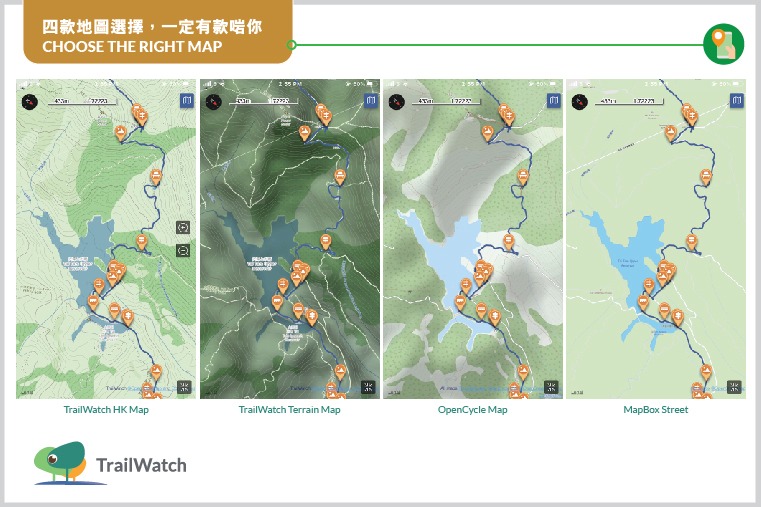Select the OpenCycle Map label

[472, 410]
